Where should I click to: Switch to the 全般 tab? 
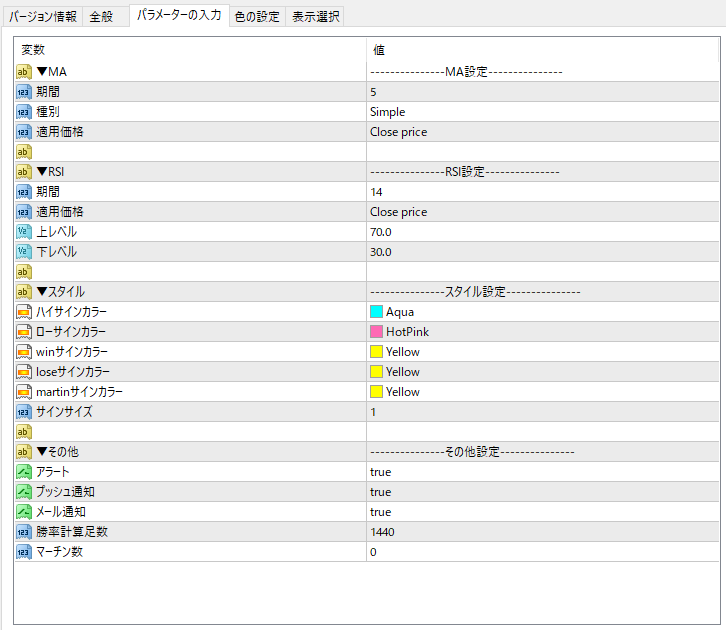(106, 17)
